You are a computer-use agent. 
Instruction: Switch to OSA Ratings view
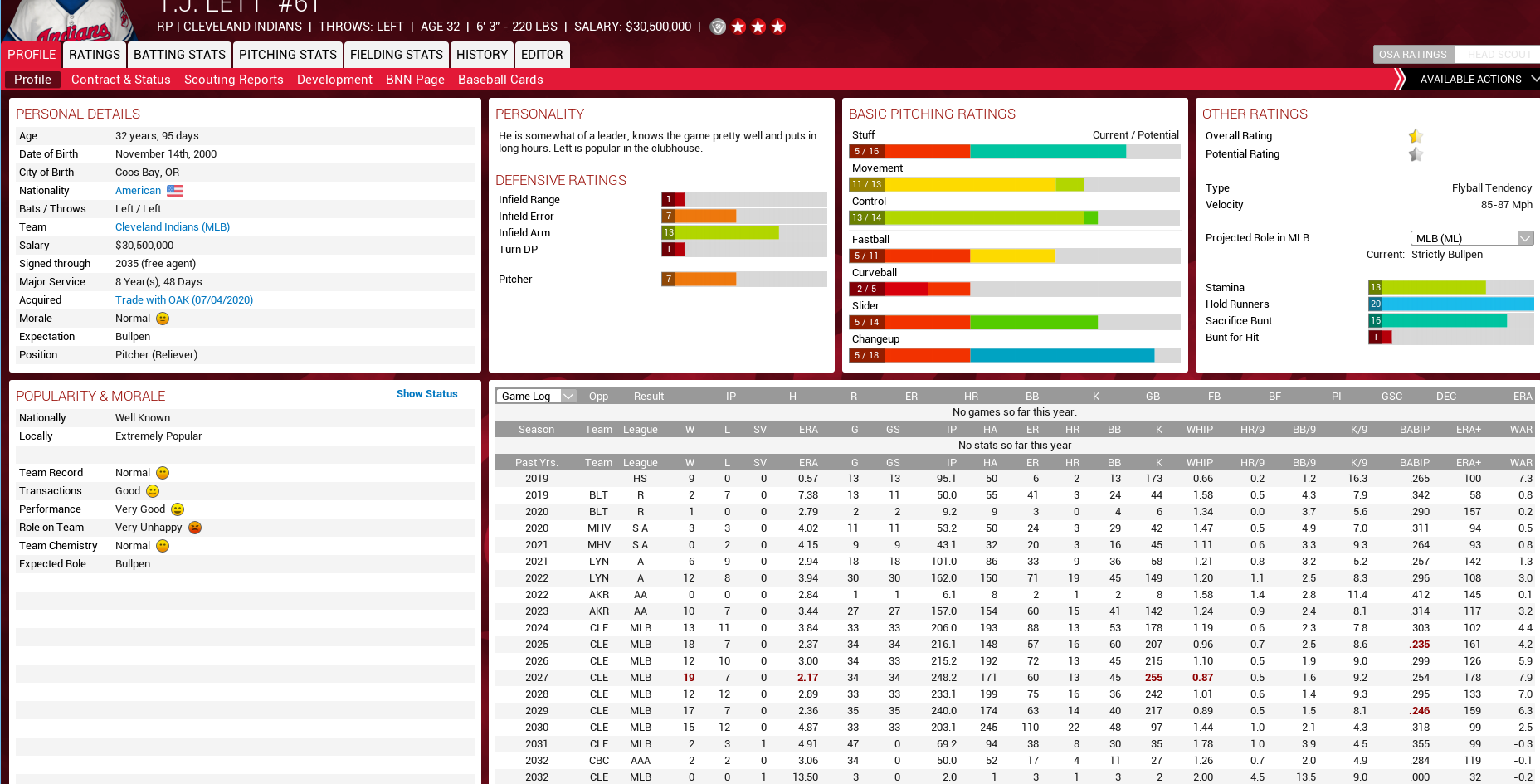[1412, 55]
